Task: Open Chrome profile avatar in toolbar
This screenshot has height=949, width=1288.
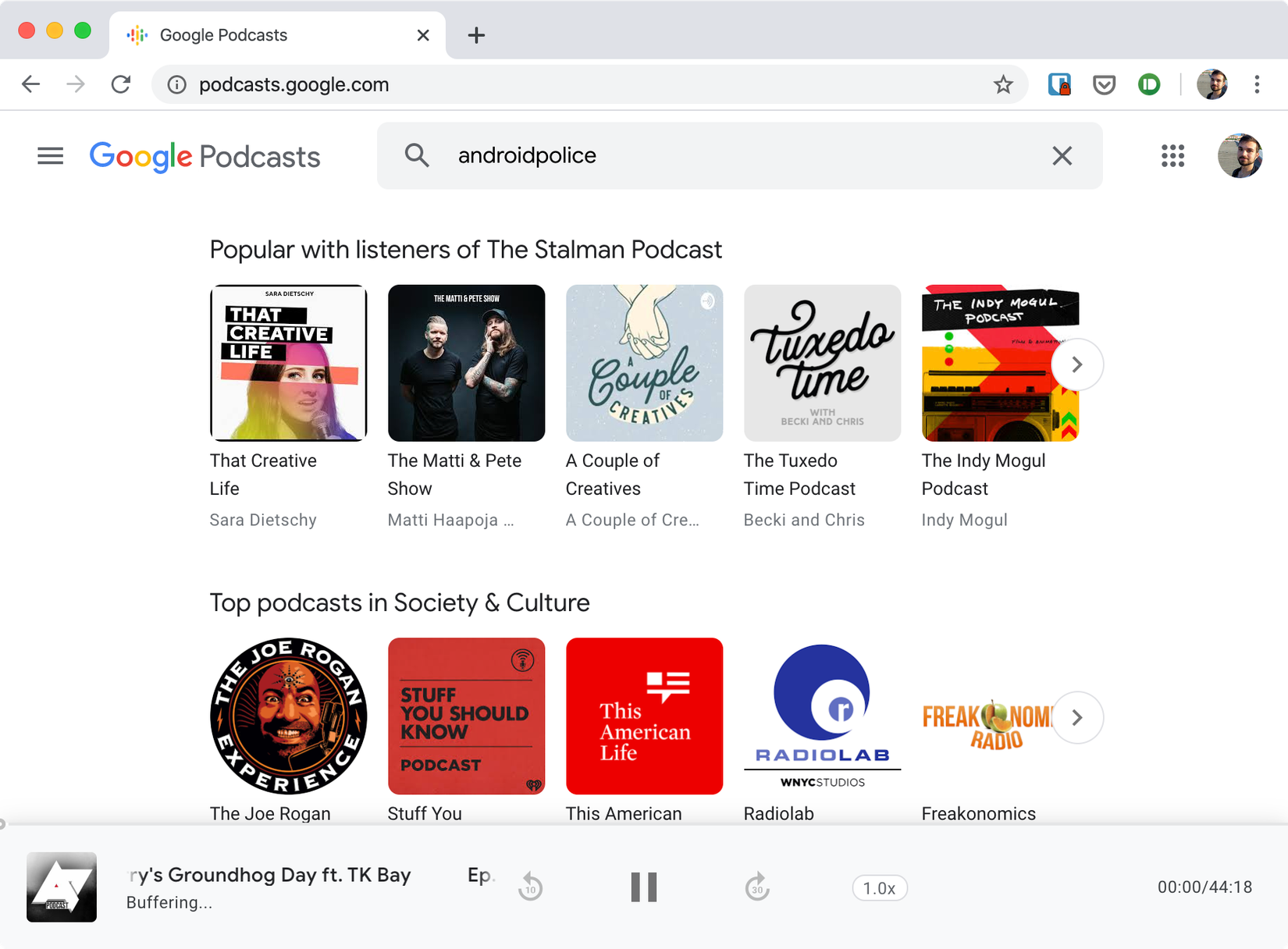Action: coord(1212,84)
